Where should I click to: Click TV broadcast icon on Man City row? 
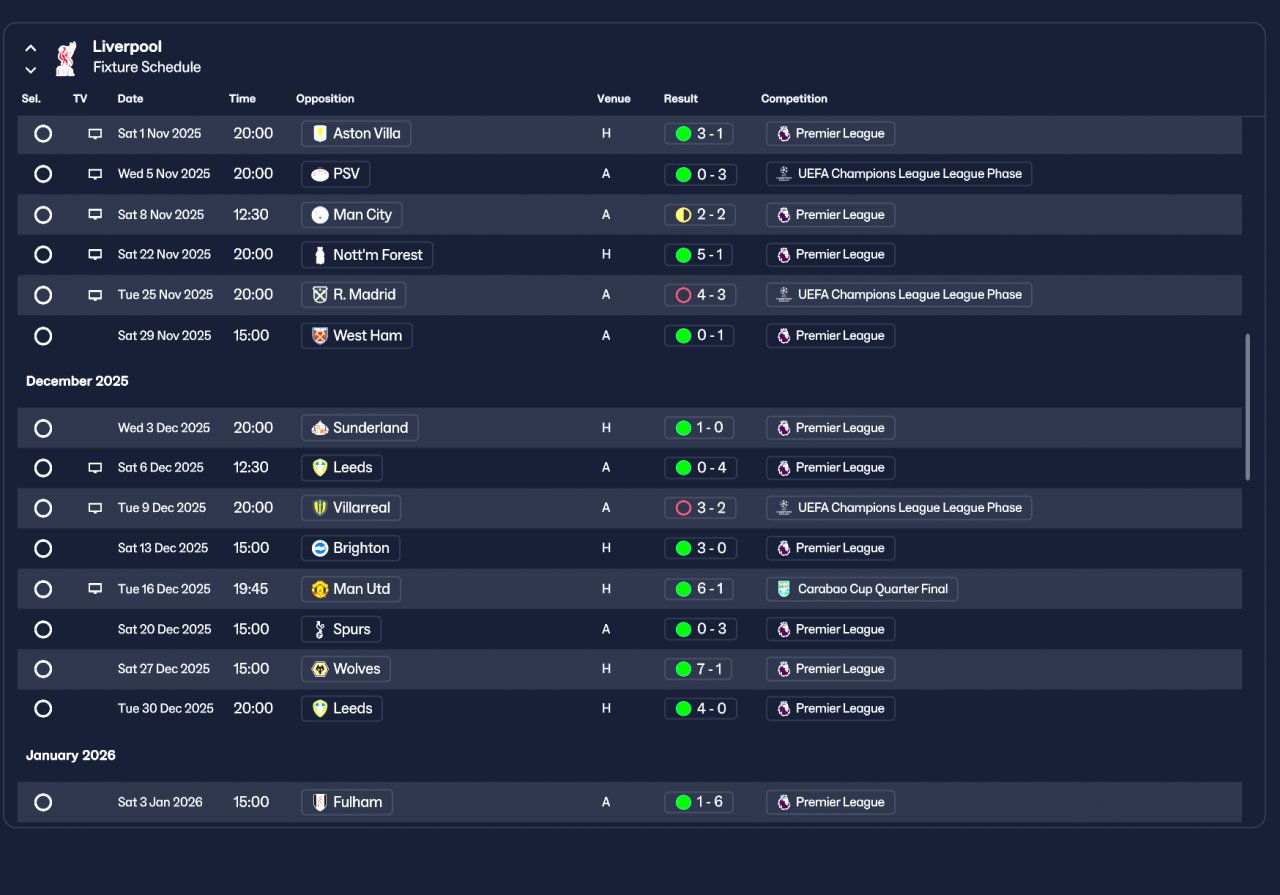(x=95, y=214)
